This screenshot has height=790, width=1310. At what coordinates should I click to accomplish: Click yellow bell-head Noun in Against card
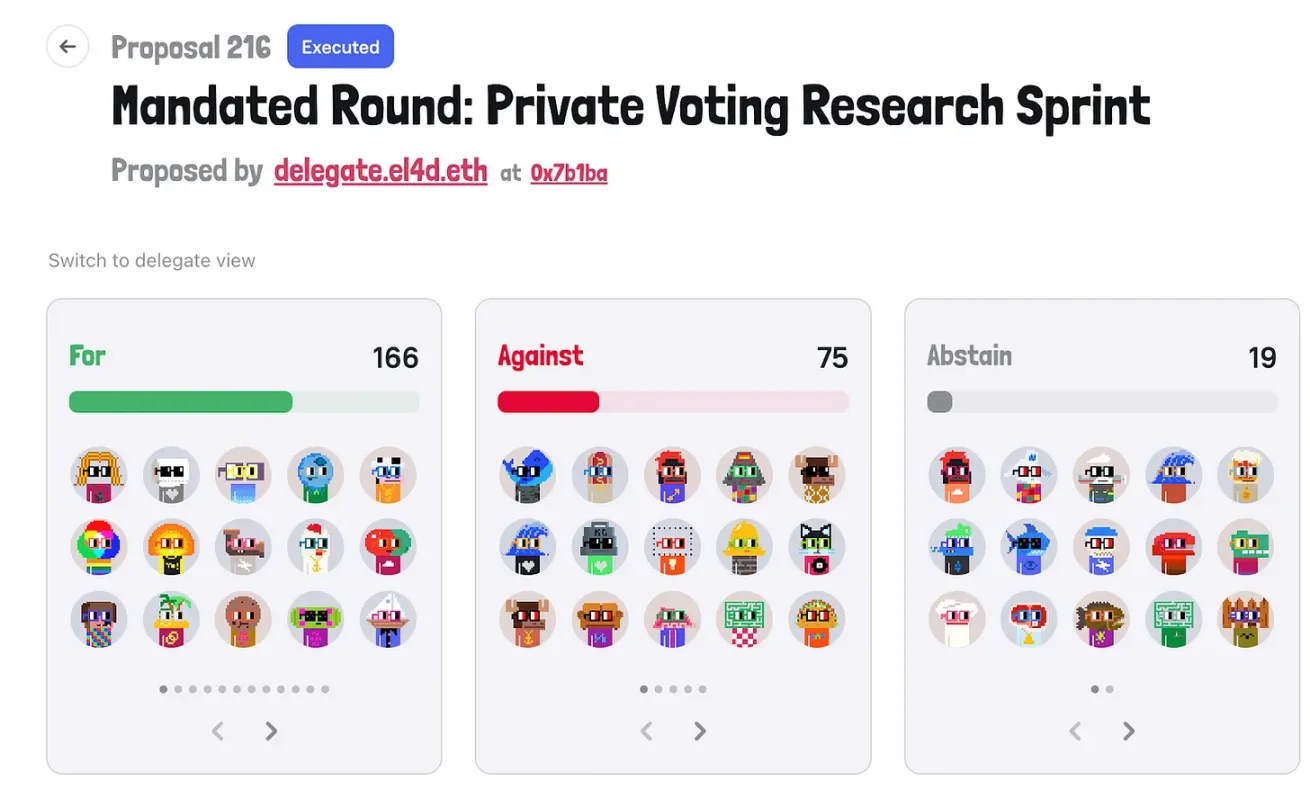click(x=744, y=546)
